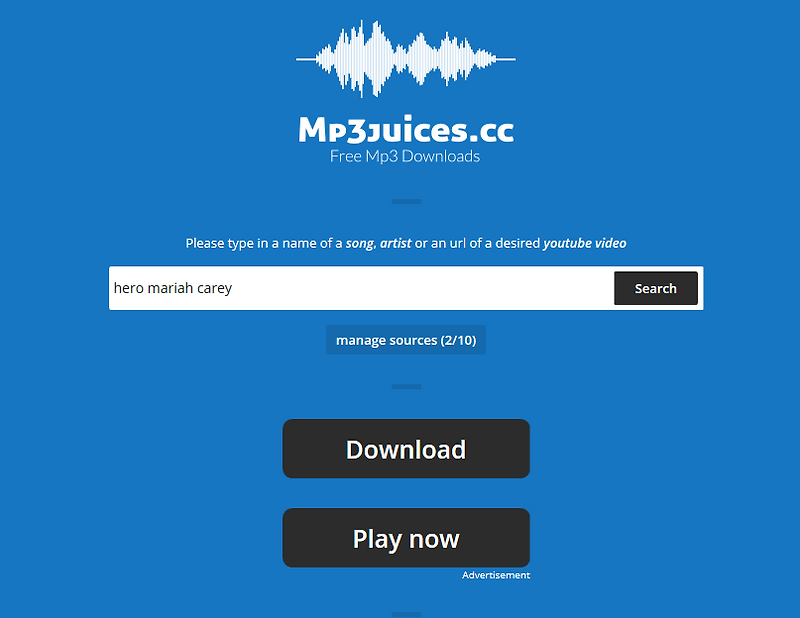
Task: Click the Free Mp3 Downloads tagline
Action: (405, 156)
